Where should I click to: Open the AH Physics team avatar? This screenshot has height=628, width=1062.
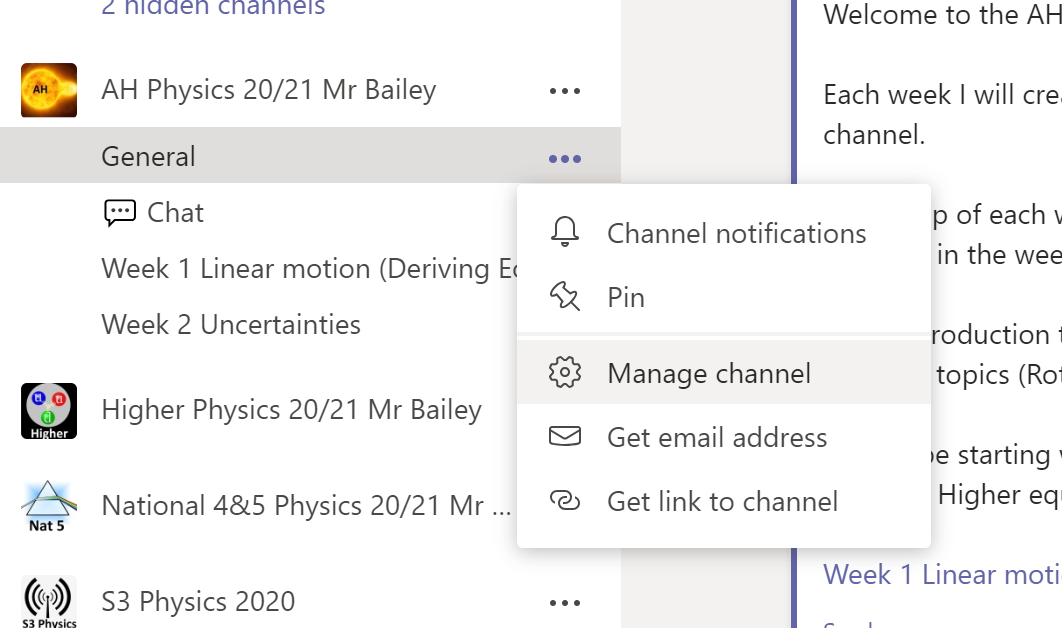tap(49, 90)
